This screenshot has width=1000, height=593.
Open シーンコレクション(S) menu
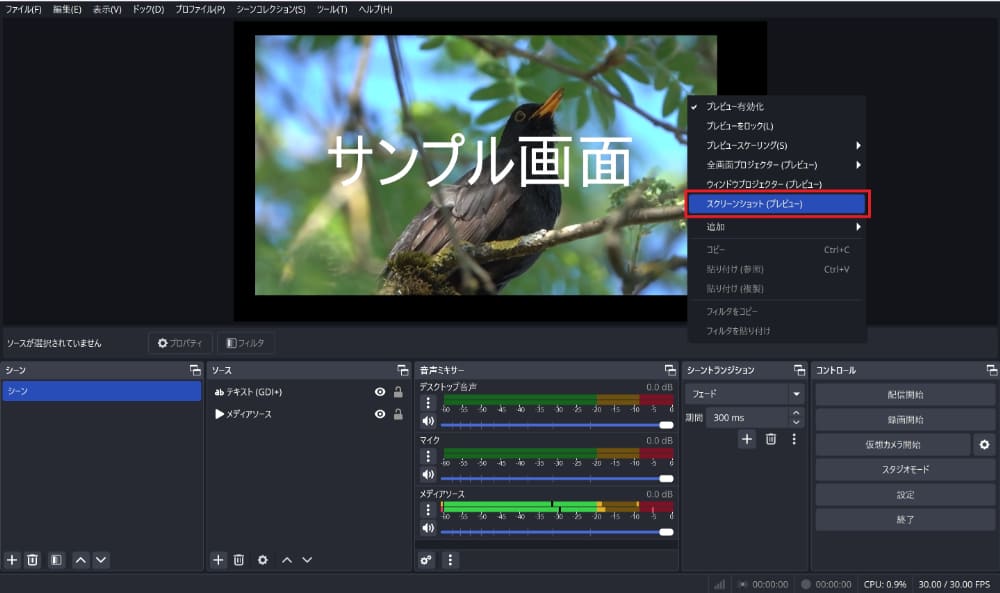[x=270, y=10]
